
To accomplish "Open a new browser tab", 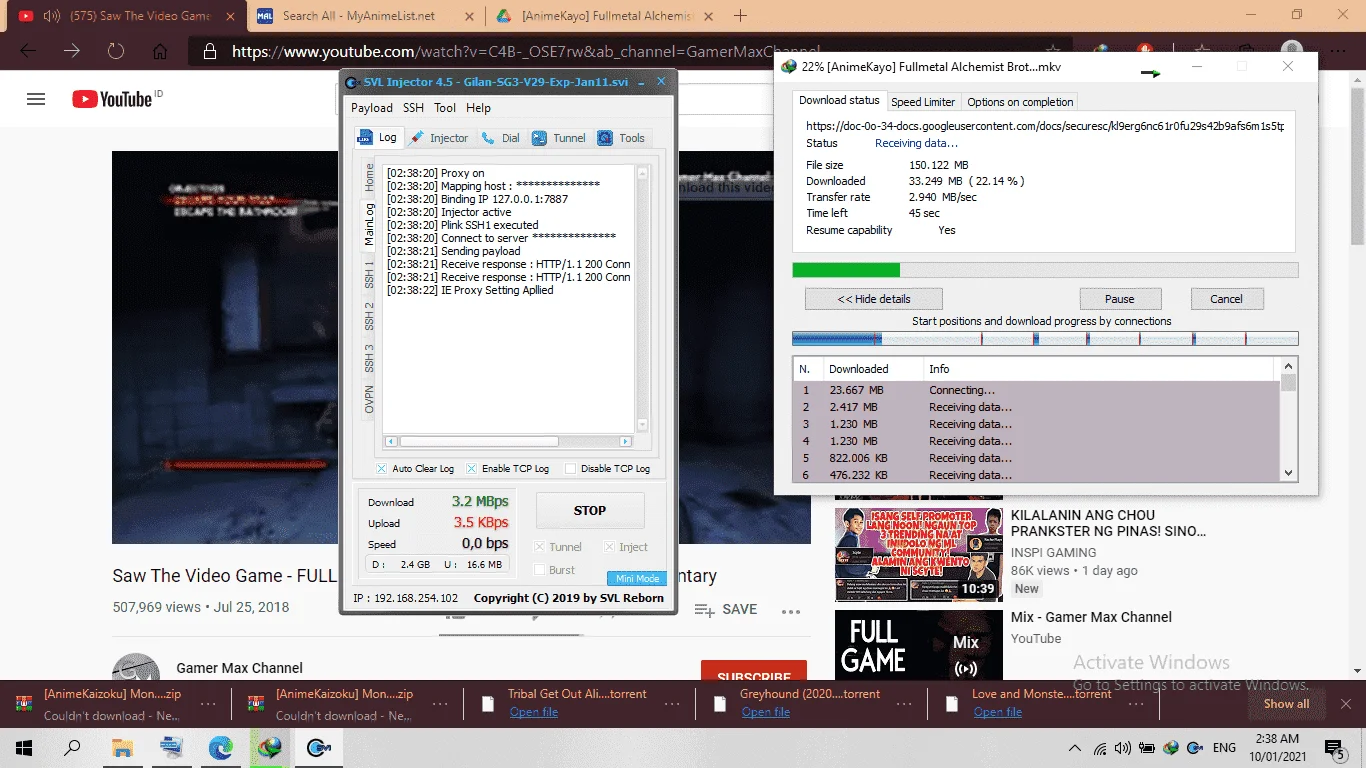I will point(741,15).
